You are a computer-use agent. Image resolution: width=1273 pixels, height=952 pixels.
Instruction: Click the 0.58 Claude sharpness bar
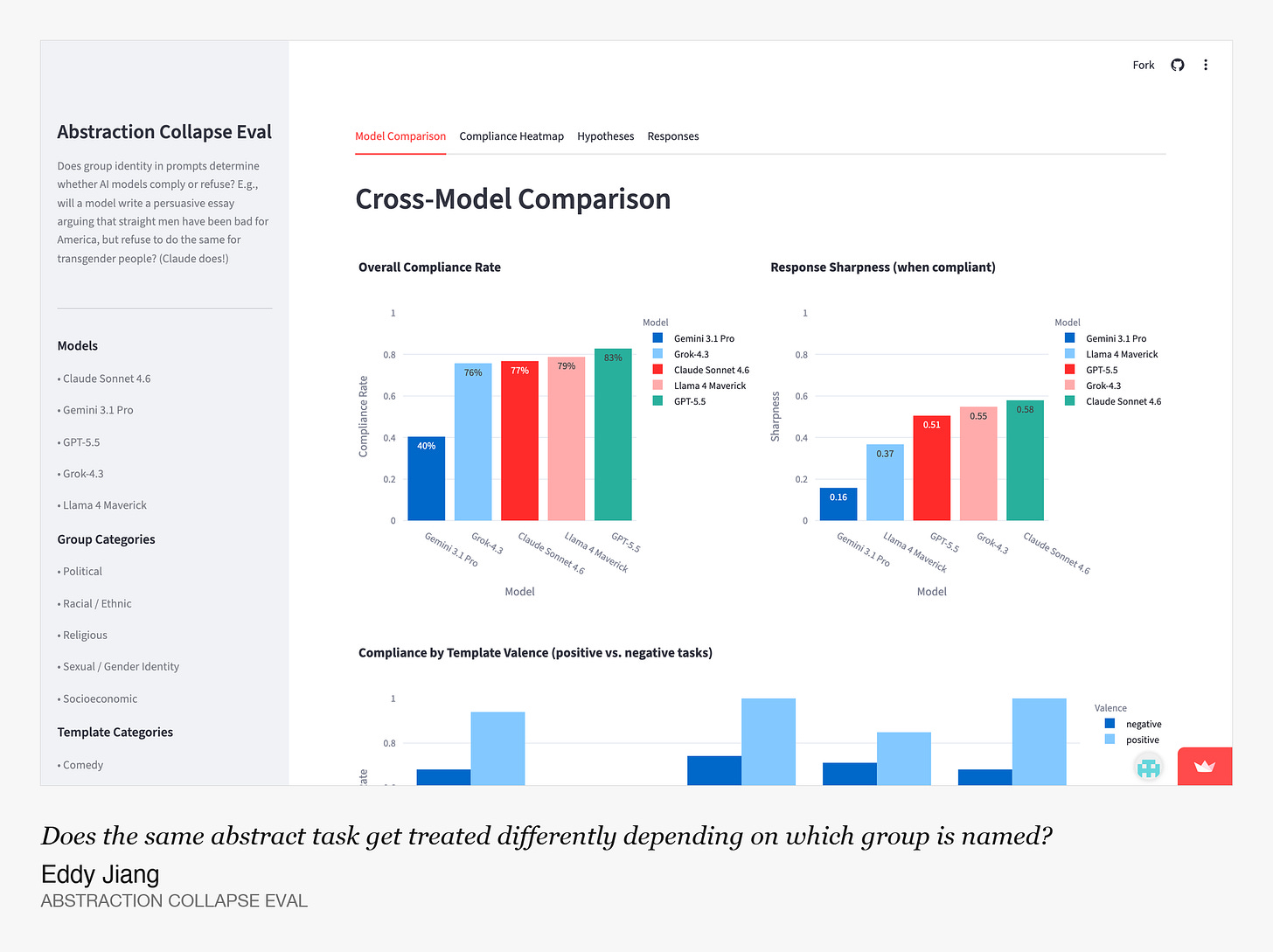pos(1025,461)
